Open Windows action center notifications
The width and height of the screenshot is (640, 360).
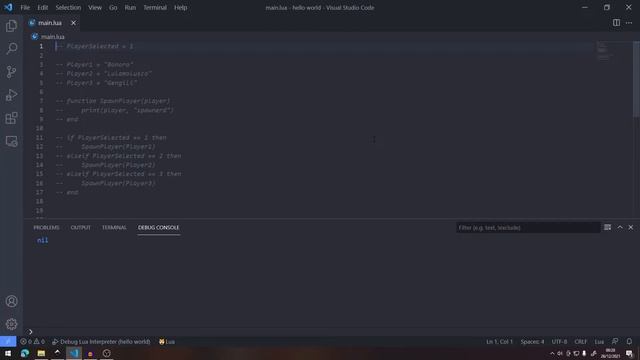[x=629, y=353]
